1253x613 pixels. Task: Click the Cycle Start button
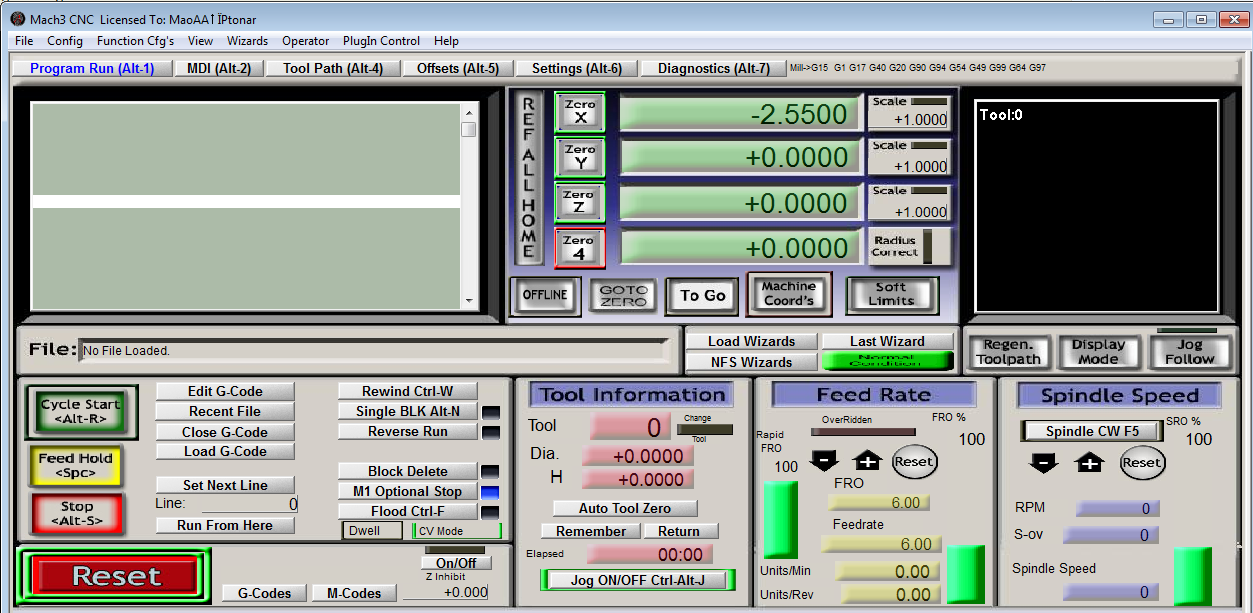click(80, 412)
